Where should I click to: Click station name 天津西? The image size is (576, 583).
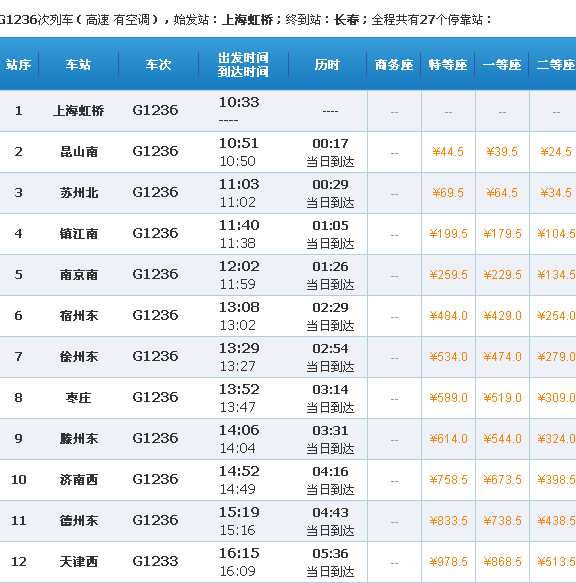point(79,561)
